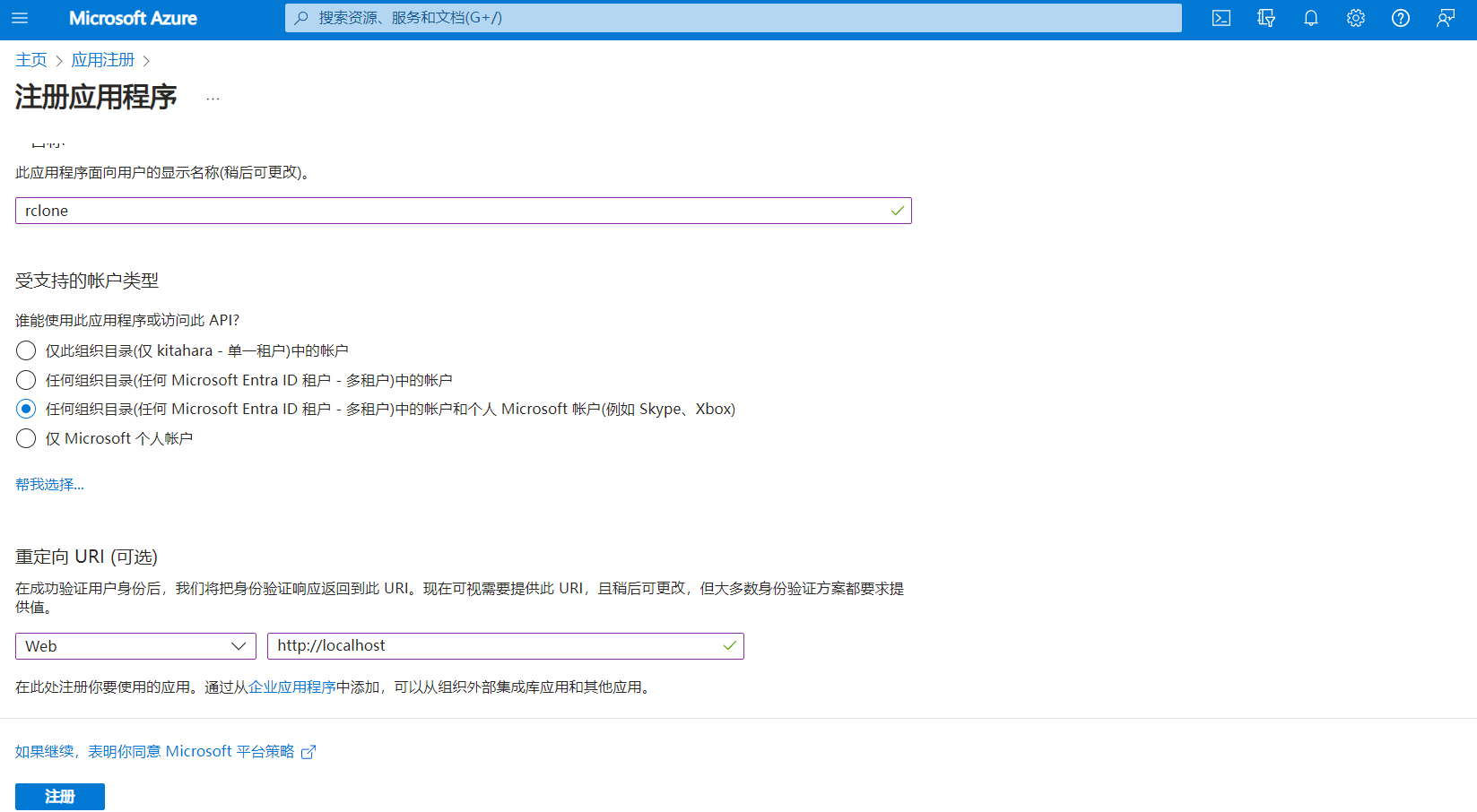Open the notifications bell
1477x812 pixels.
coord(1310,18)
